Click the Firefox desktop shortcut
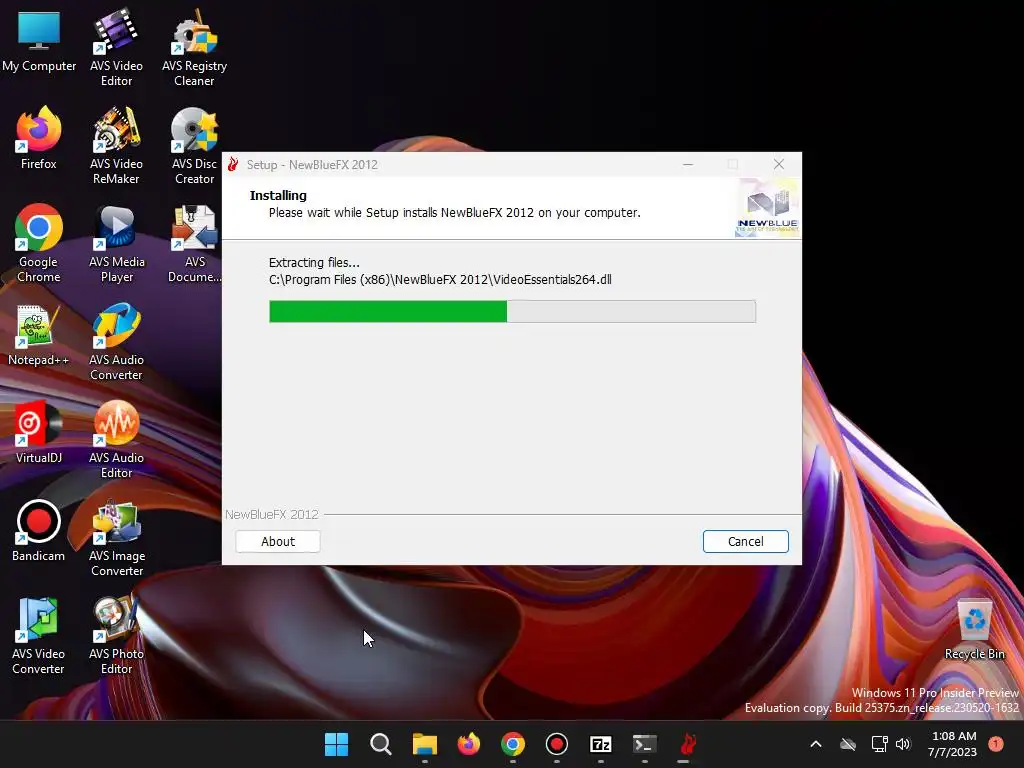This screenshot has height=768, width=1024. [x=39, y=138]
